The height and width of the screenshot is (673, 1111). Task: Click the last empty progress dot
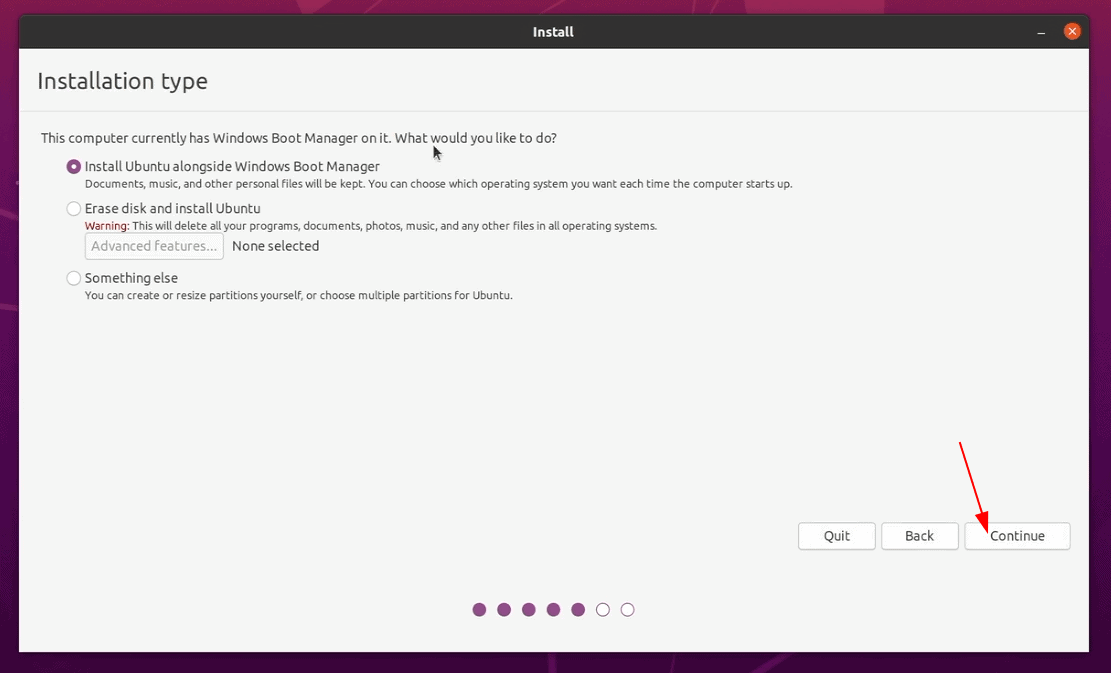click(627, 609)
